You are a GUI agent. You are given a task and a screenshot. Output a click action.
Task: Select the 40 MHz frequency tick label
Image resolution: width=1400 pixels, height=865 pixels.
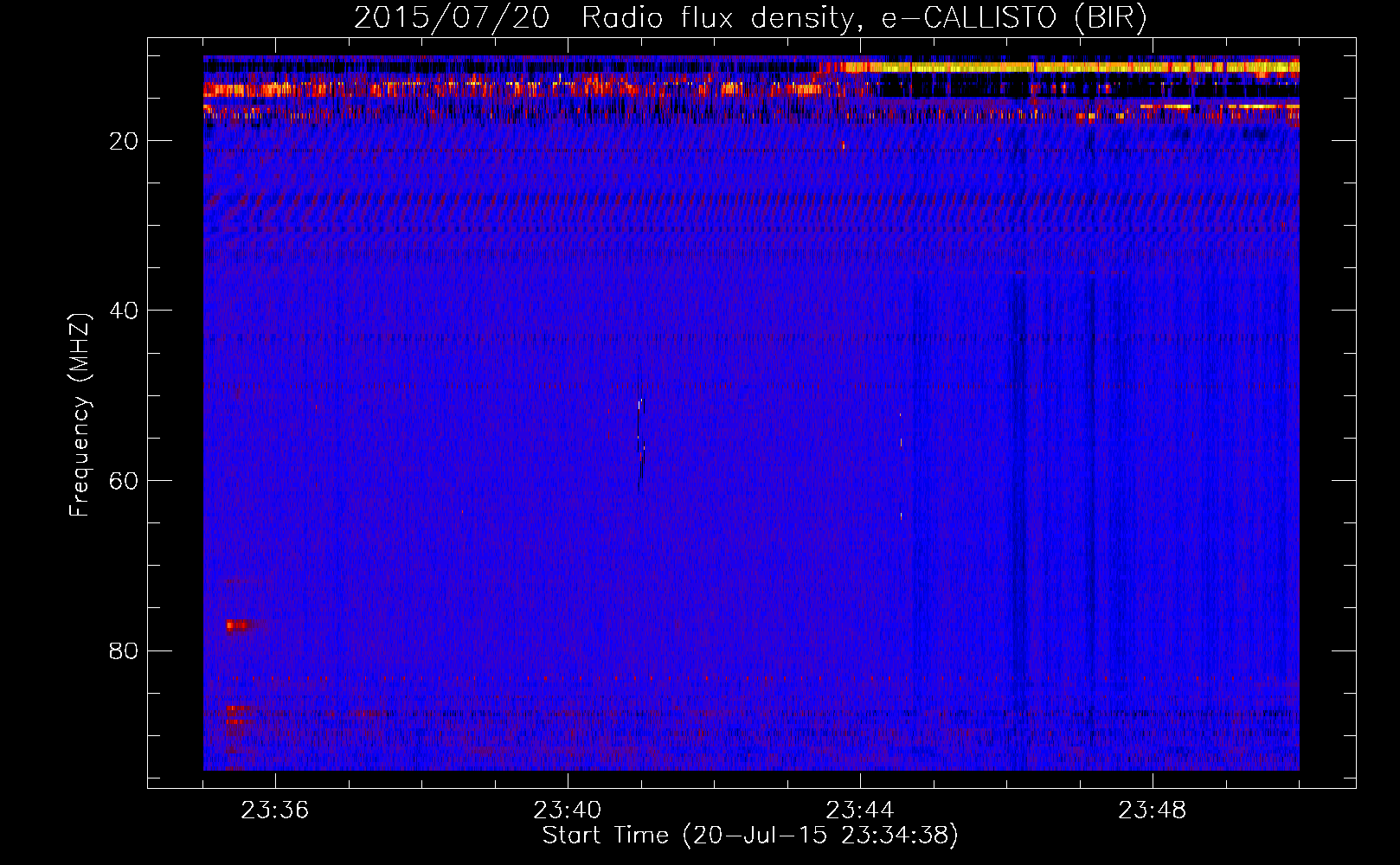click(125, 311)
